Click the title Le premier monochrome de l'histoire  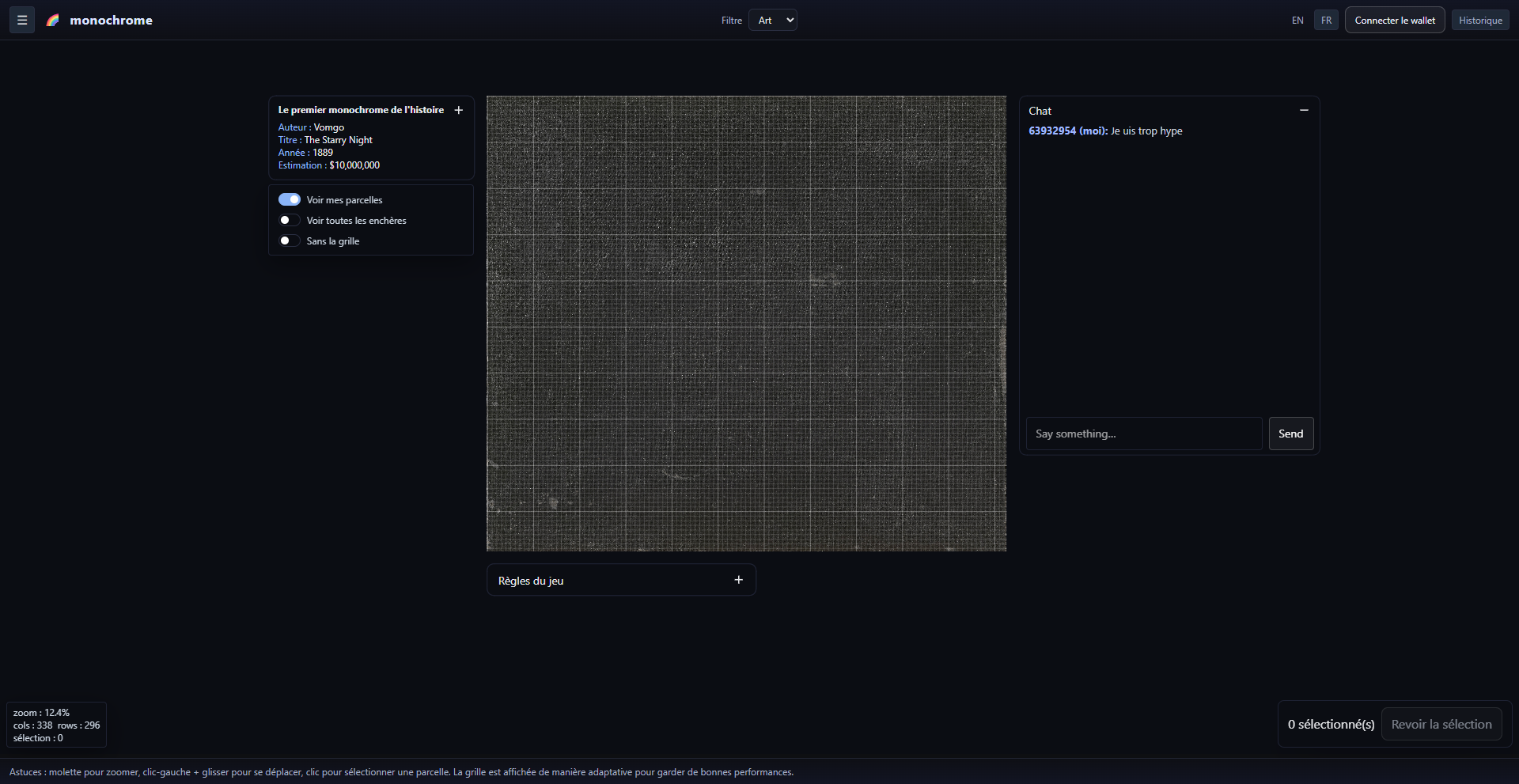pyautogui.click(x=361, y=110)
